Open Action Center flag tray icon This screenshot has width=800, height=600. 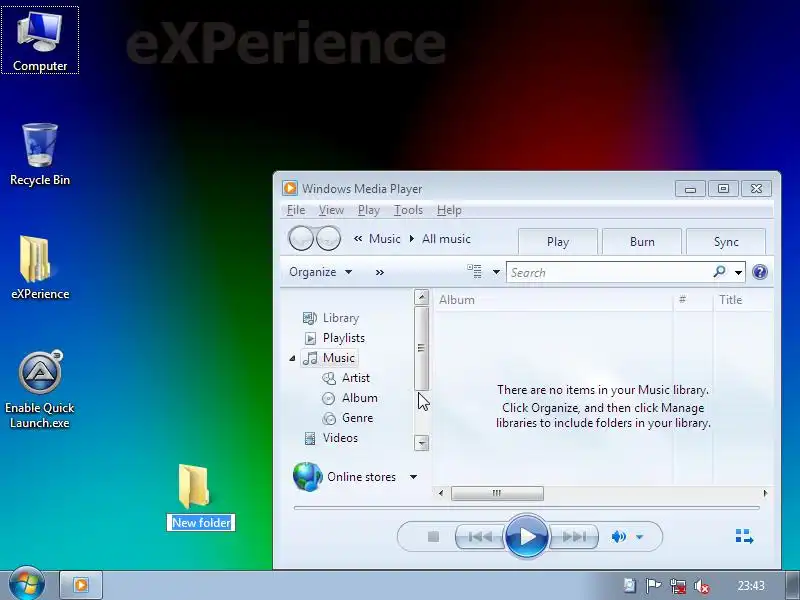pyautogui.click(x=653, y=586)
